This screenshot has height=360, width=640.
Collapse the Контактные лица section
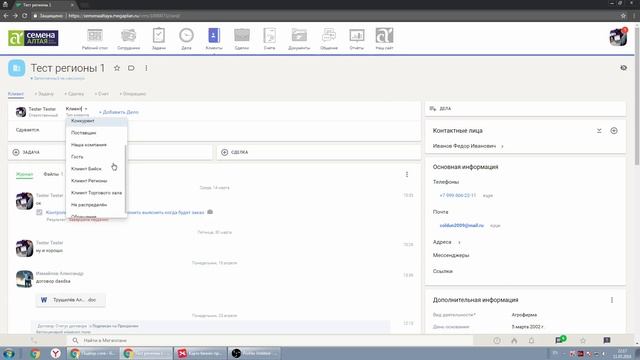(599, 131)
